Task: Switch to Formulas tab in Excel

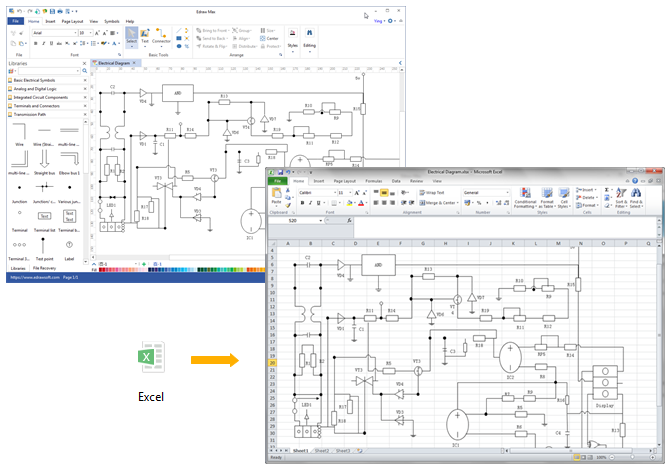Action: coord(374,181)
